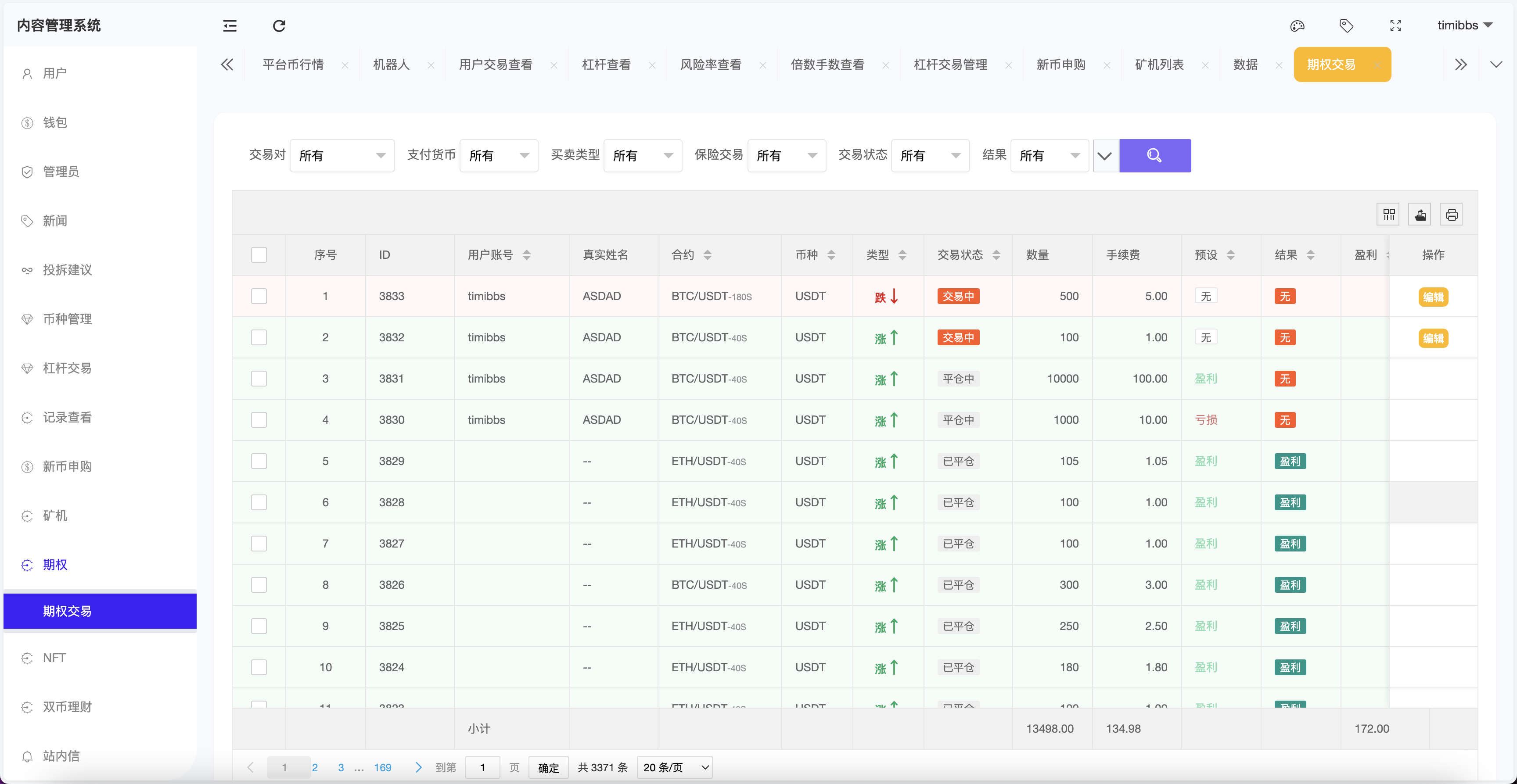The width and height of the screenshot is (1517, 784).
Task: Select the header checkbox to select all rows
Action: pos(259,255)
